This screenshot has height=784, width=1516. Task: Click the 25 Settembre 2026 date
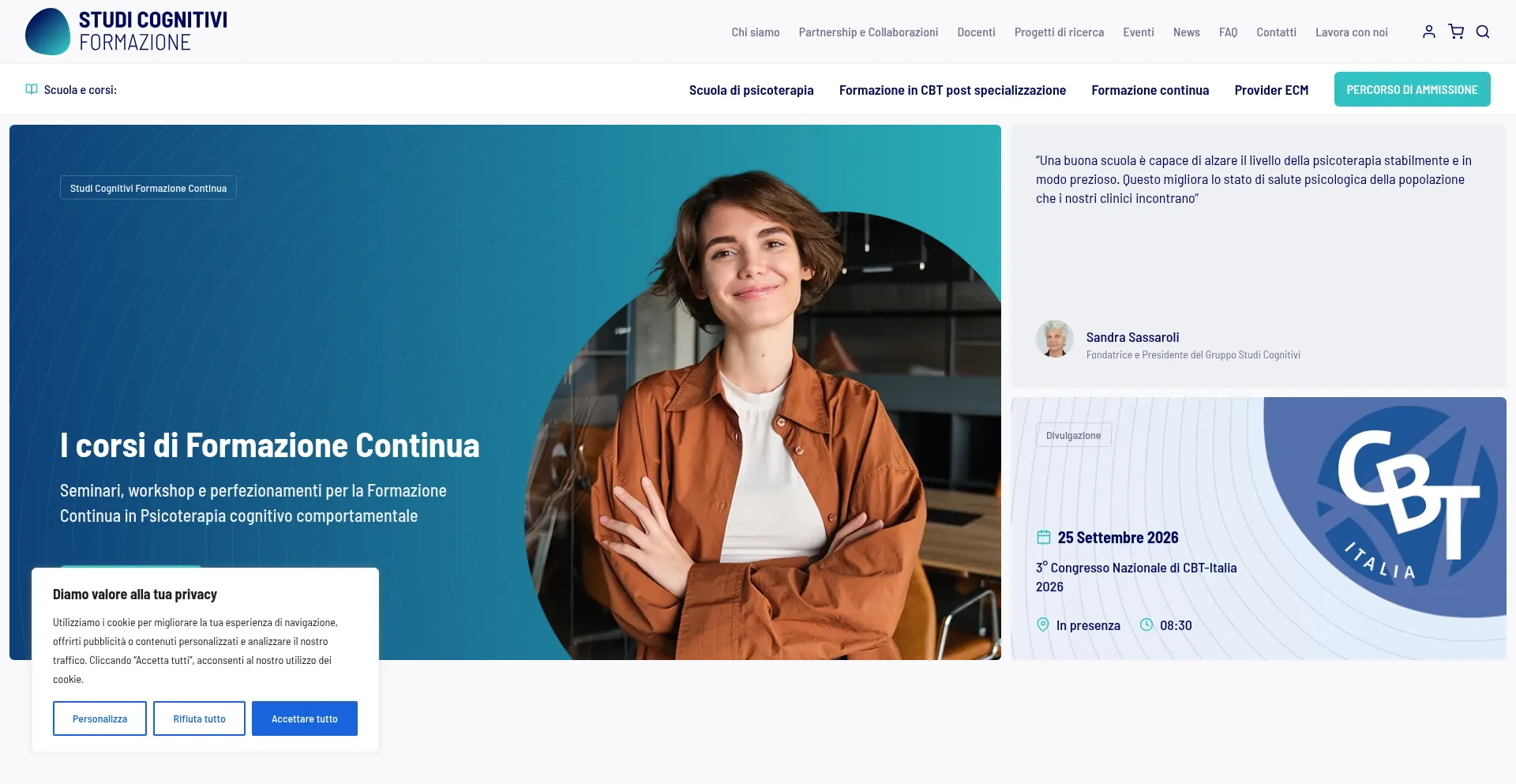(x=1118, y=538)
